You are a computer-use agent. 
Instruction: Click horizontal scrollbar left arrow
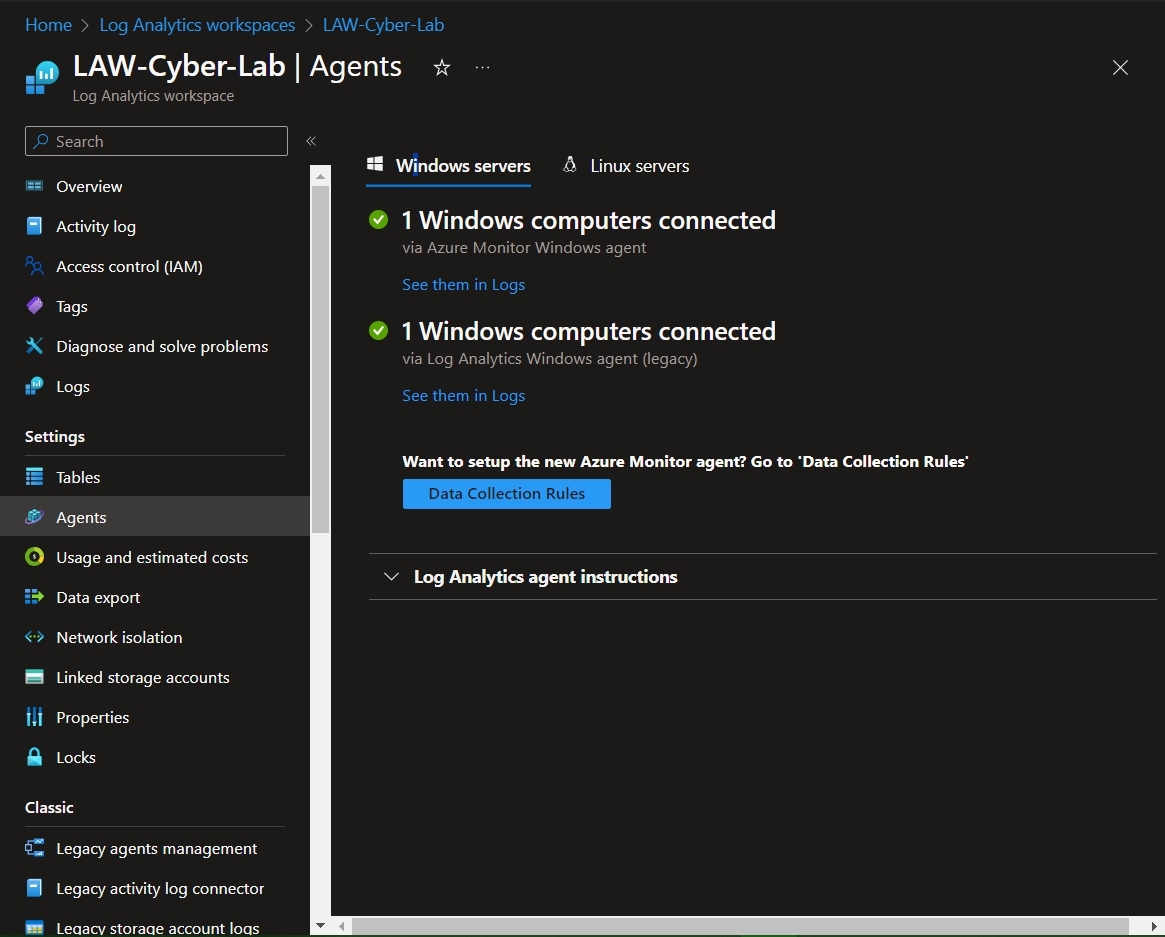point(342,927)
